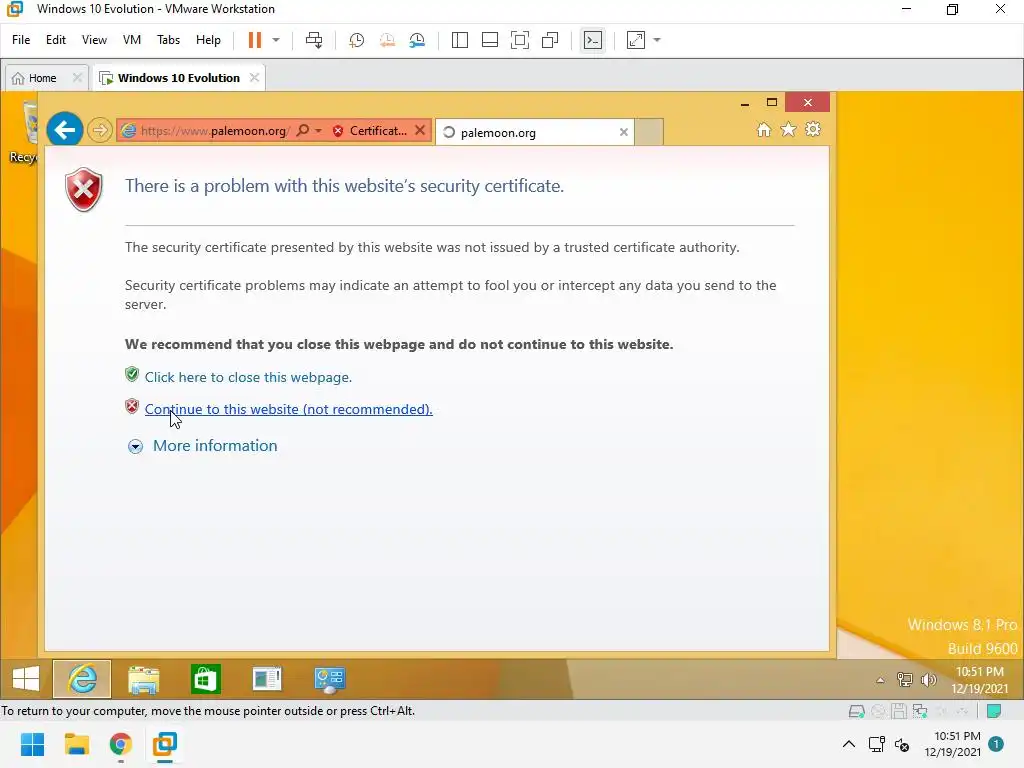This screenshot has height=768, width=1024.
Task: Close the VMware Home tab
Action: 77,78
